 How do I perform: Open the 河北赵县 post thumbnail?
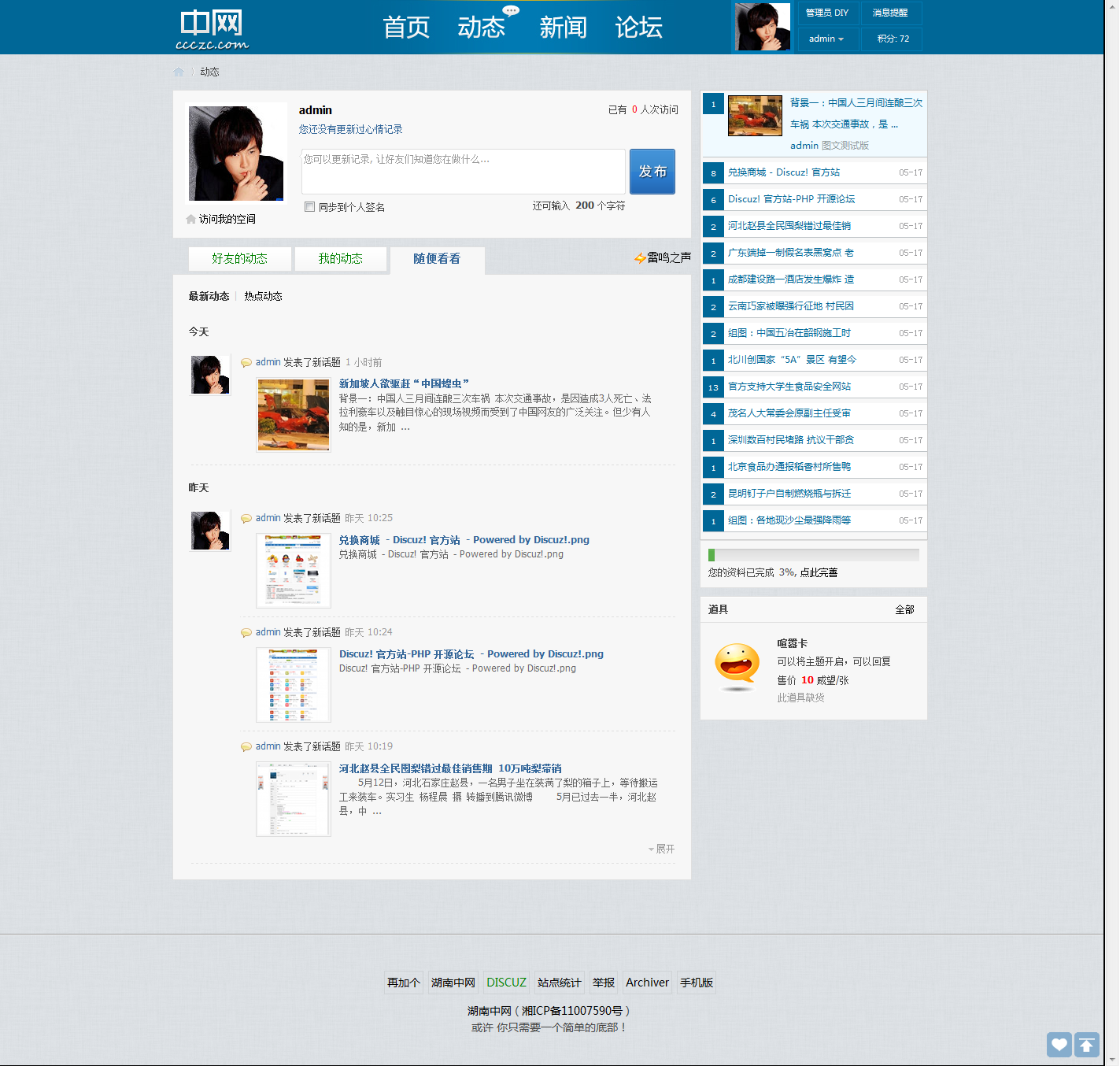[294, 799]
